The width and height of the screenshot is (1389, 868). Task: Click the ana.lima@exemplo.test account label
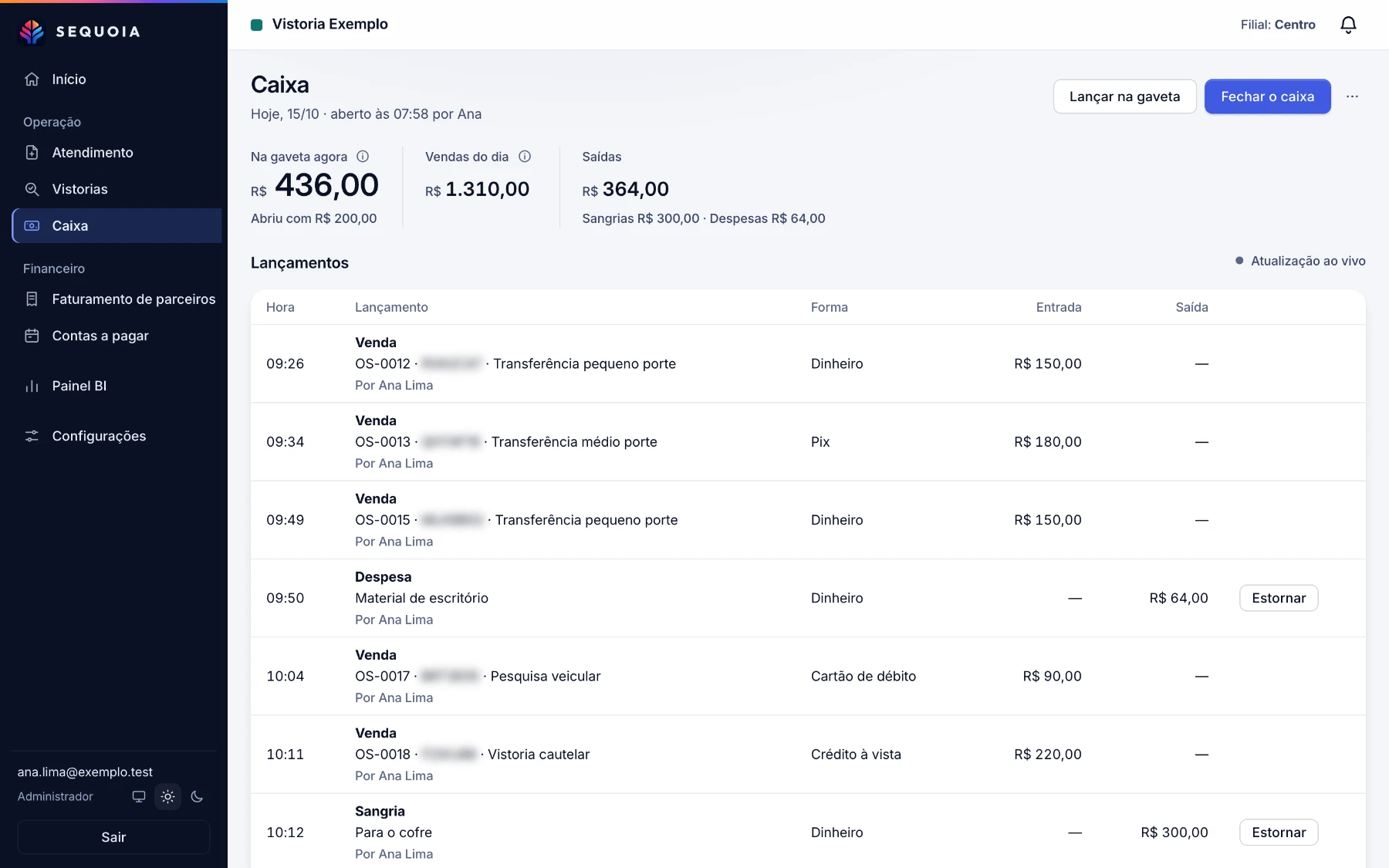click(x=85, y=772)
